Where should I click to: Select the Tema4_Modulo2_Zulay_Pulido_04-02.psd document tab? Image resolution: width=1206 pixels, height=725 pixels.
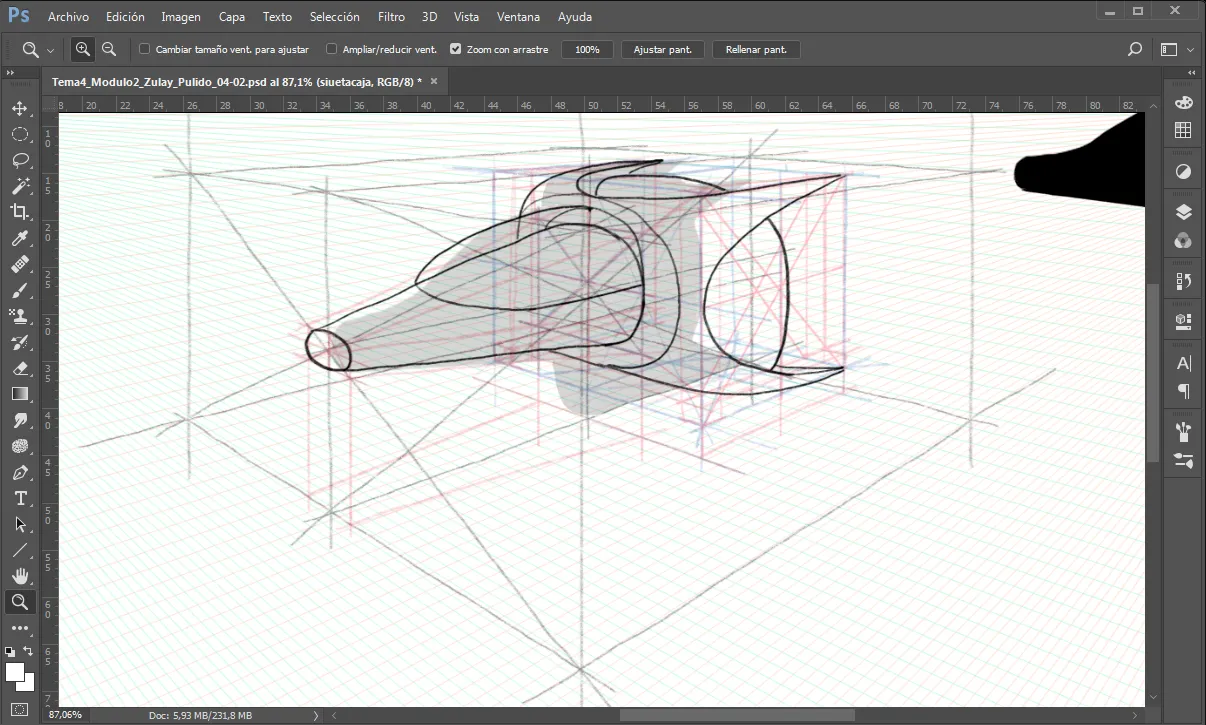pos(237,81)
